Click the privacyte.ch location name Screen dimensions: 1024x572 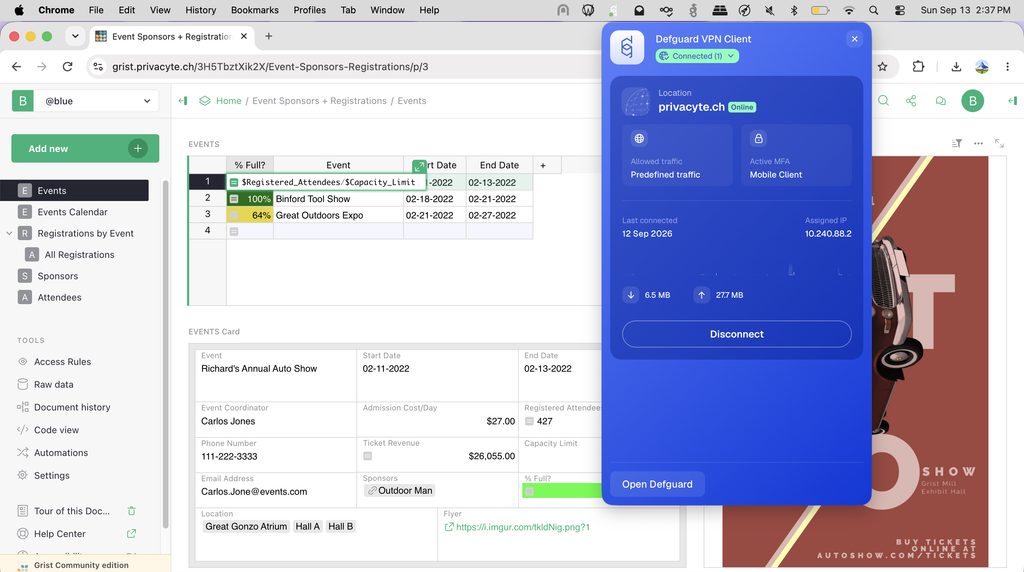click(691, 107)
